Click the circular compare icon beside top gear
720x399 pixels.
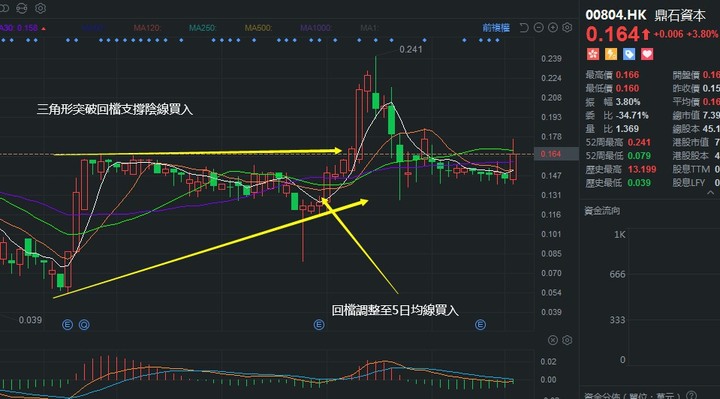coord(22,8)
